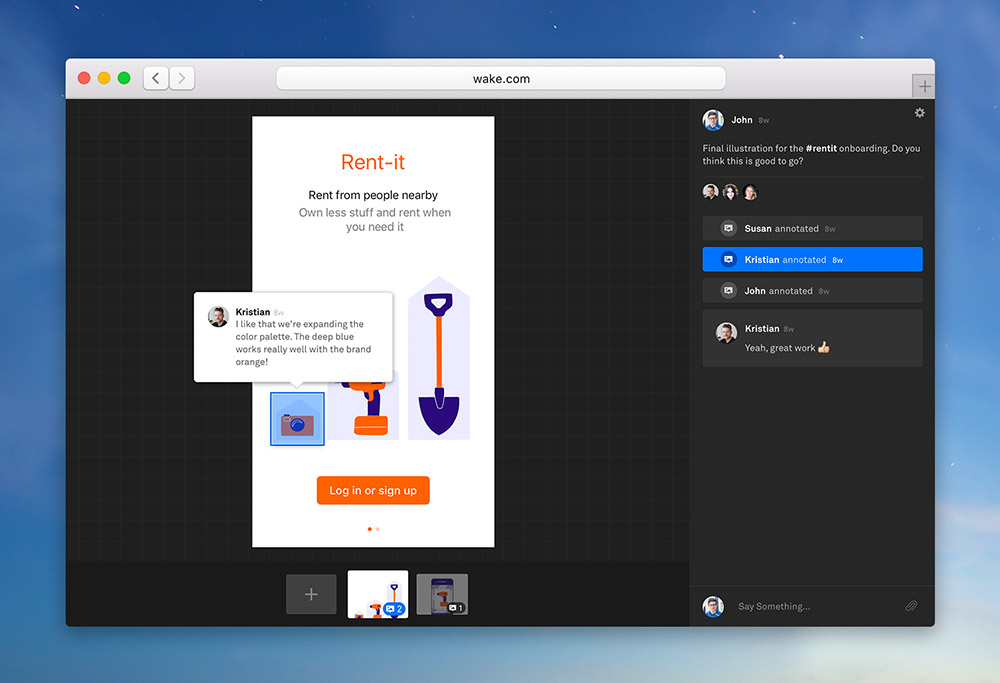Click the #rentit hashtag link
This screenshot has height=683, width=1000.
pos(821,148)
